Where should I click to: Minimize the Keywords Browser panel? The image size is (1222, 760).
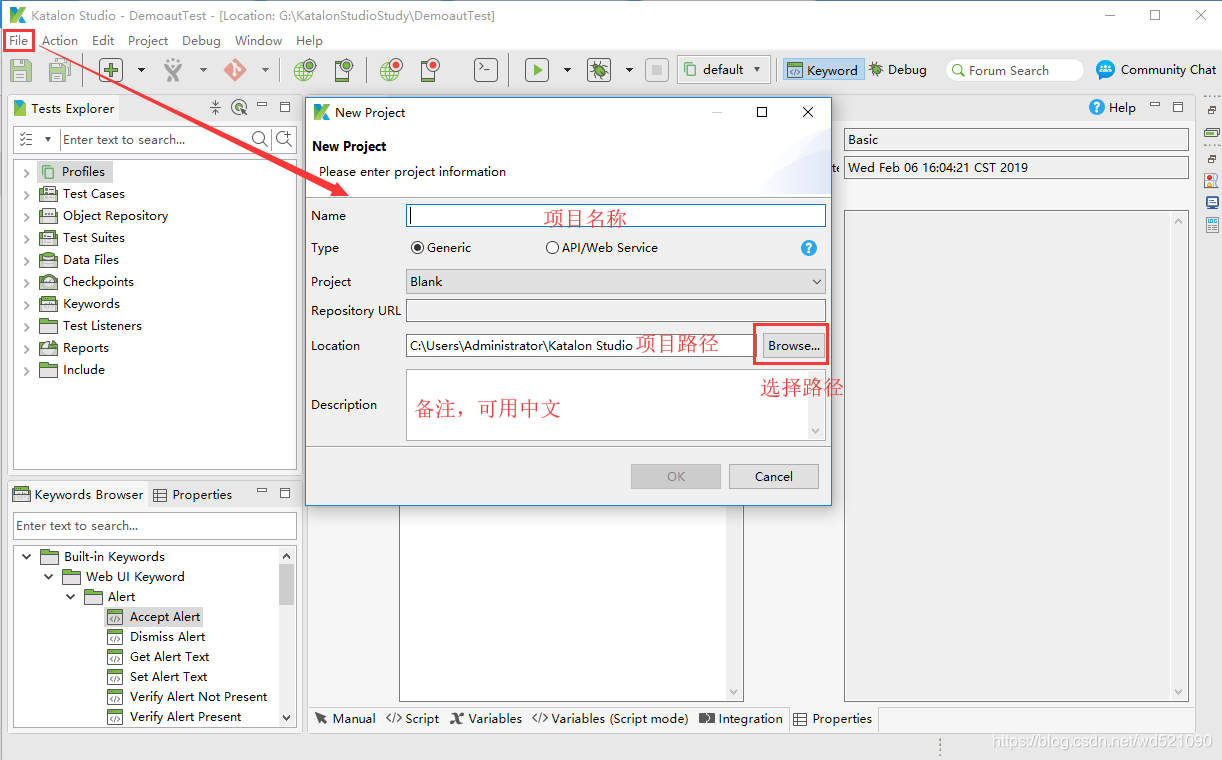pyautogui.click(x=262, y=491)
